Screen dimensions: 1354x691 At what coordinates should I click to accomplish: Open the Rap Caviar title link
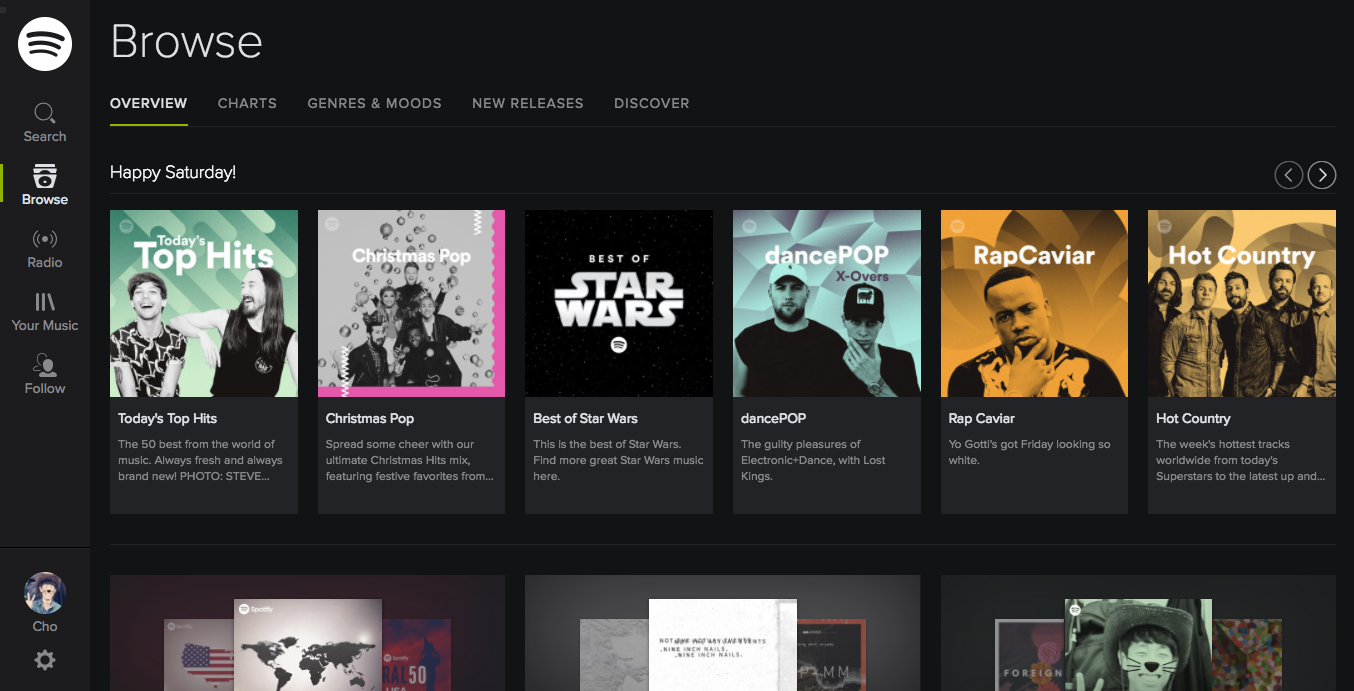coord(981,418)
